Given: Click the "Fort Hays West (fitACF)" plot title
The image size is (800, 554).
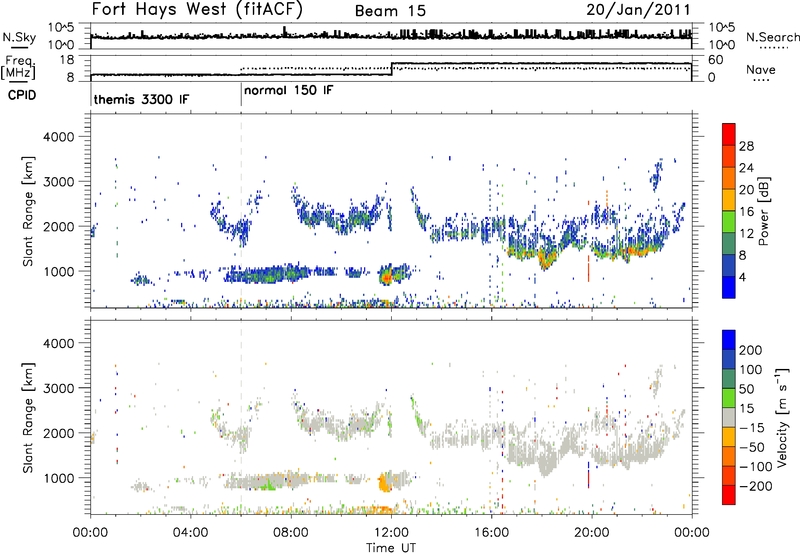Looking at the screenshot, I should coord(197,10).
